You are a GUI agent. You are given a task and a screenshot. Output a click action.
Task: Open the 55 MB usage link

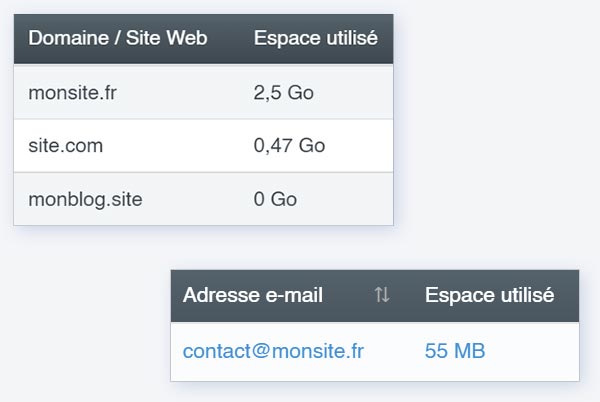455,351
